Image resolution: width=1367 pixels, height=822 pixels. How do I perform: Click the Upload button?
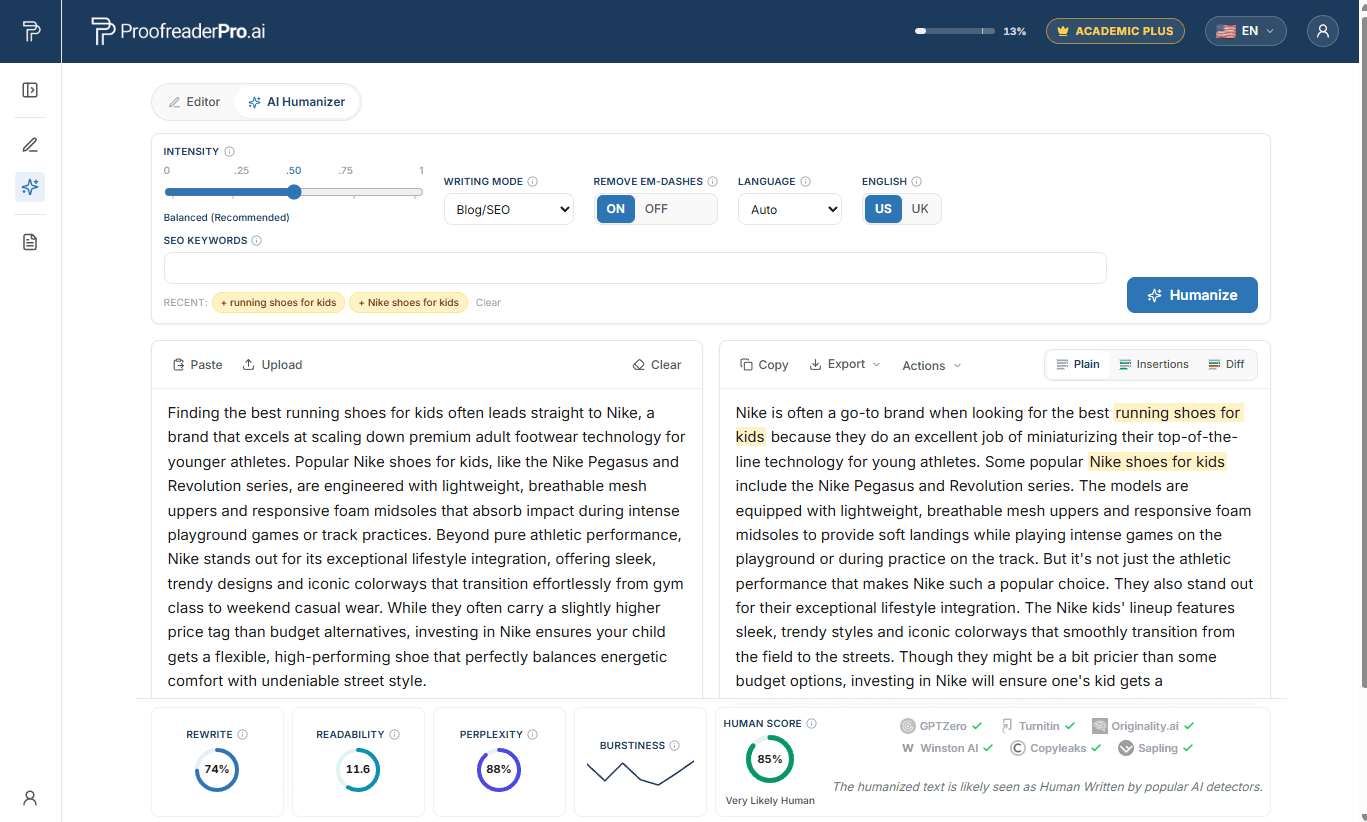pyautogui.click(x=272, y=365)
